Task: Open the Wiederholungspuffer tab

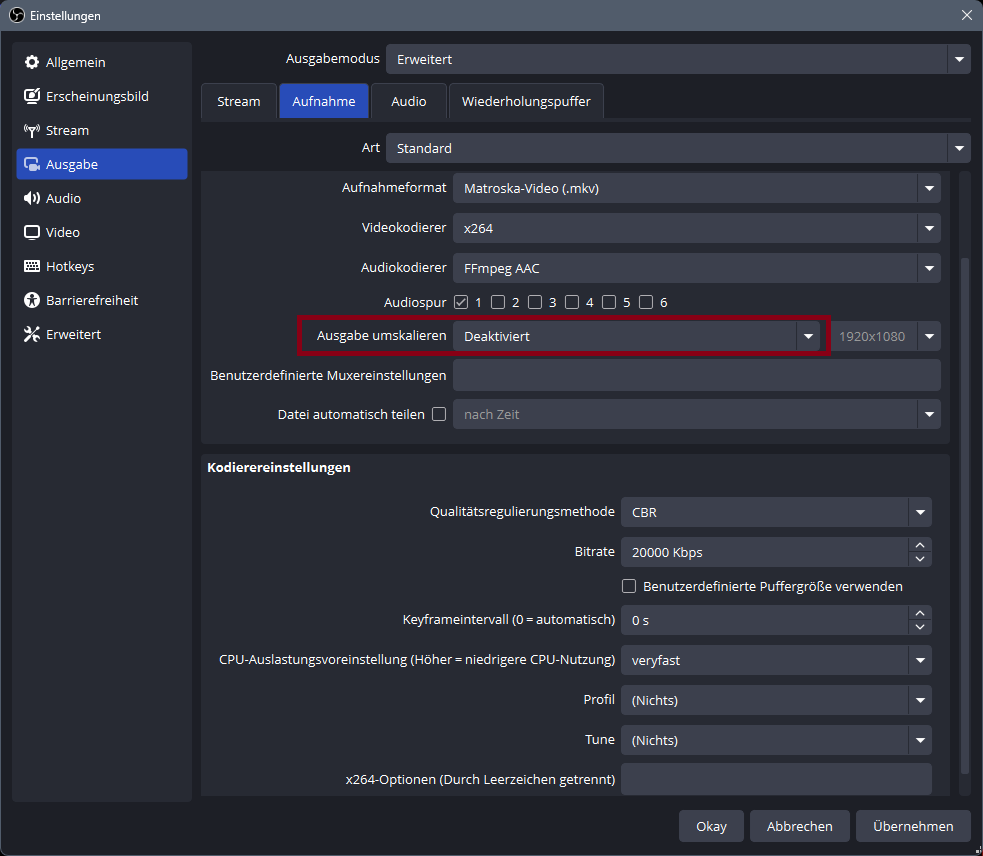Action: click(526, 101)
